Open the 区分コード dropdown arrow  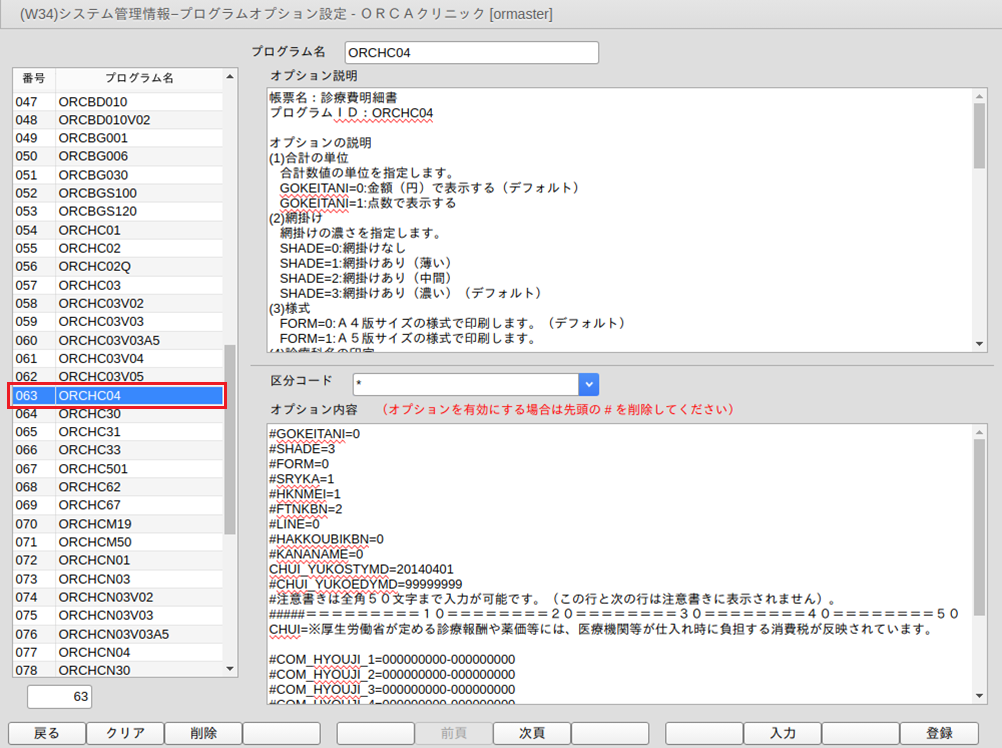(589, 384)
